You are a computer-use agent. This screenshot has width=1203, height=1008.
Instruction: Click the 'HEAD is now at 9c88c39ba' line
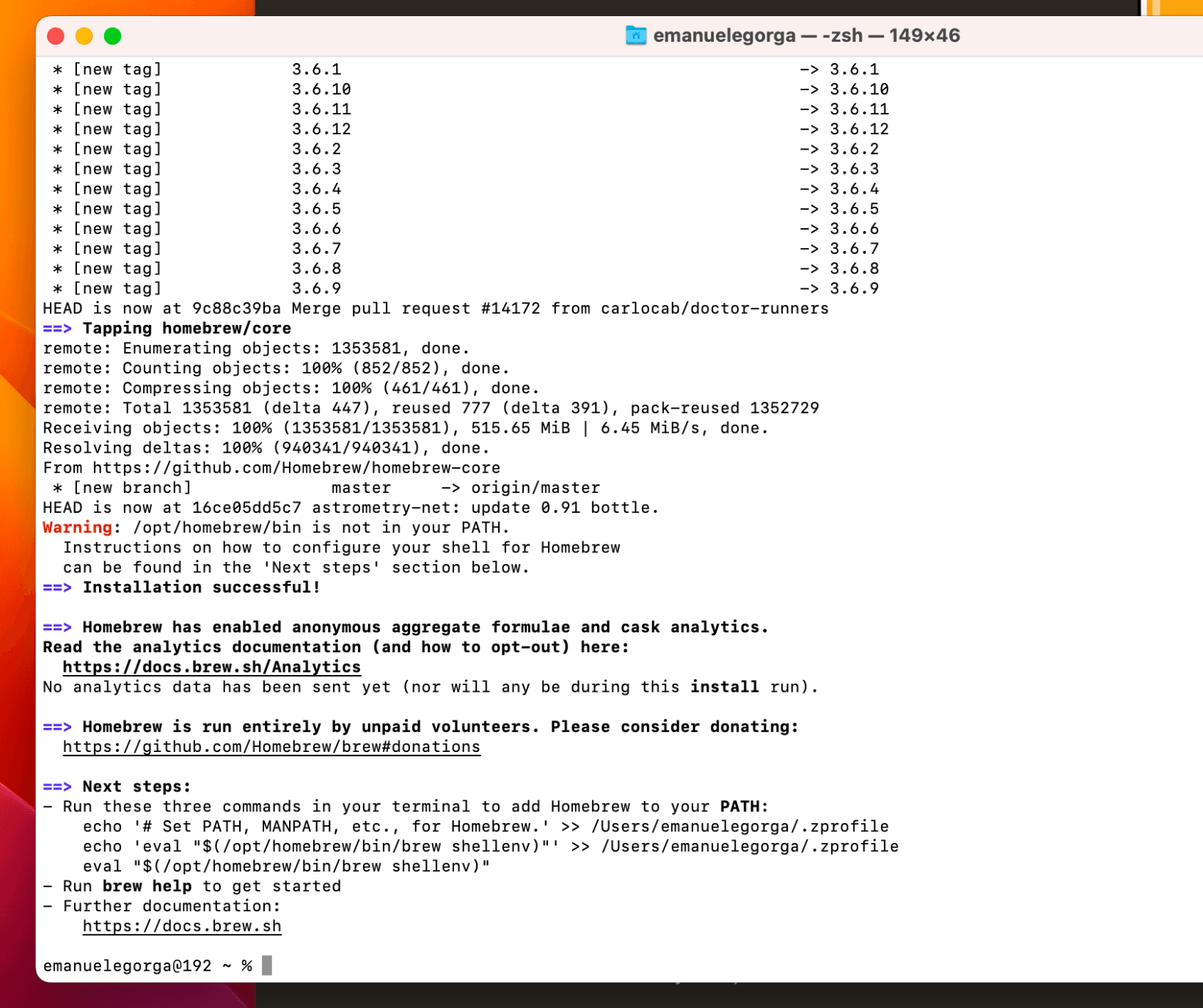436,309
